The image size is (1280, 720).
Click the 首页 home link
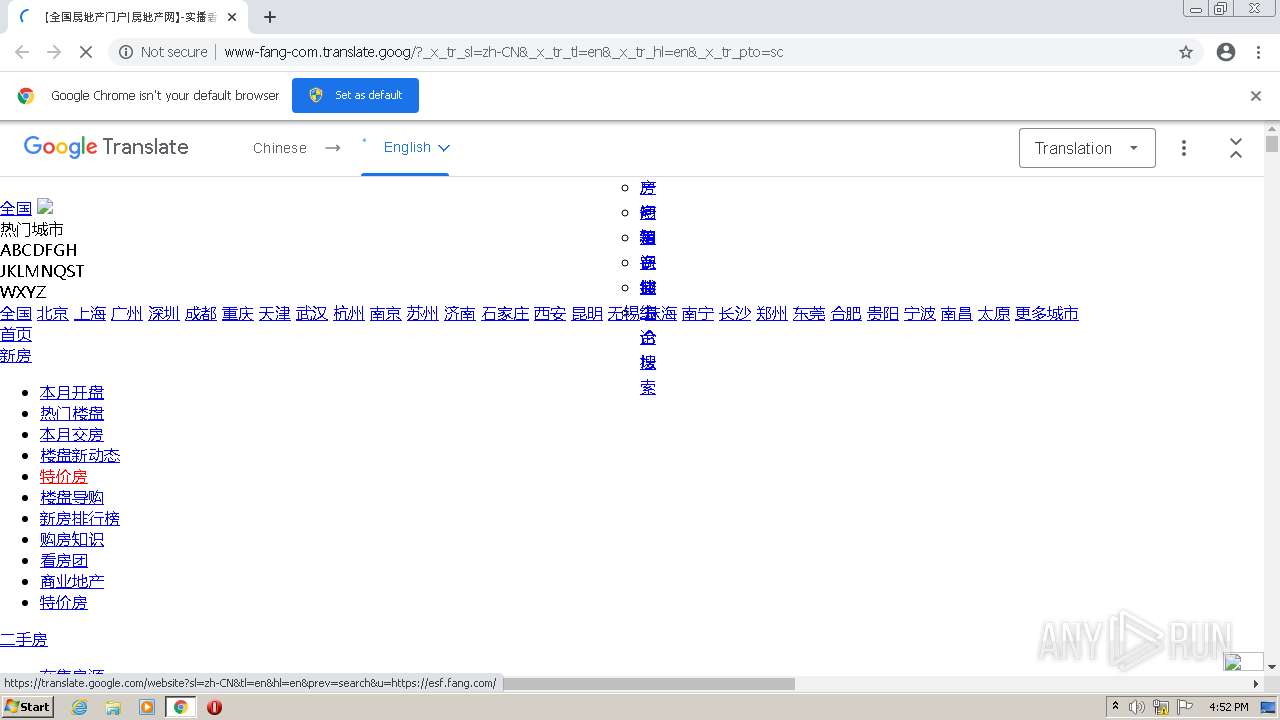point(16,334)
